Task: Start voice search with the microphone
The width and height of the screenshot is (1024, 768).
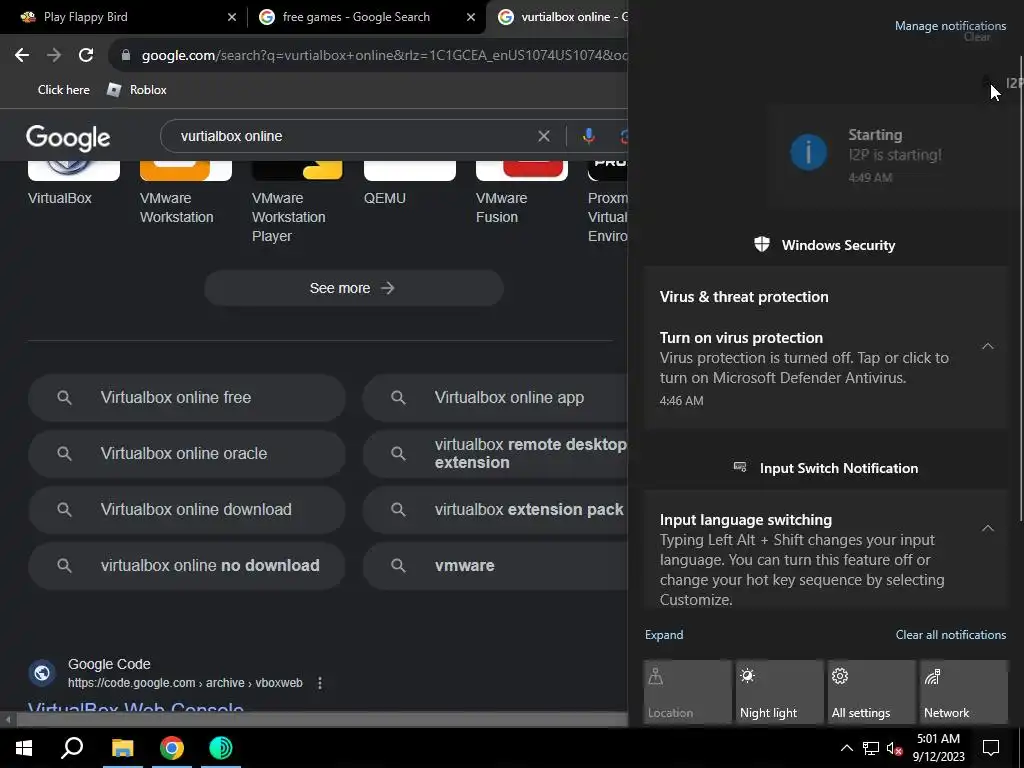Action: point(588,136)
